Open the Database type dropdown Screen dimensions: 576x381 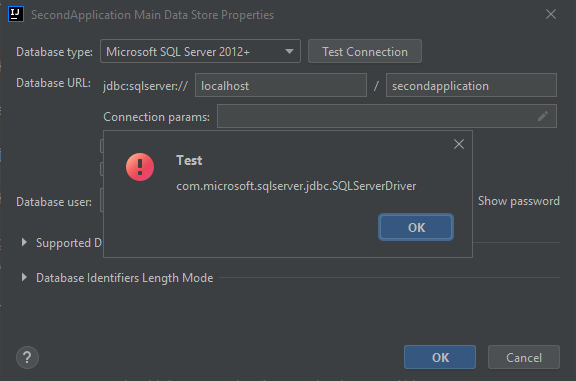[200, 51]
